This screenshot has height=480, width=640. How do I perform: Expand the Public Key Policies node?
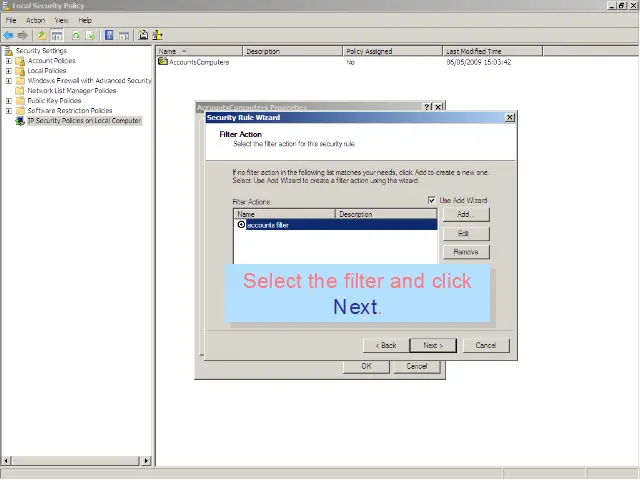click(9, 101)
